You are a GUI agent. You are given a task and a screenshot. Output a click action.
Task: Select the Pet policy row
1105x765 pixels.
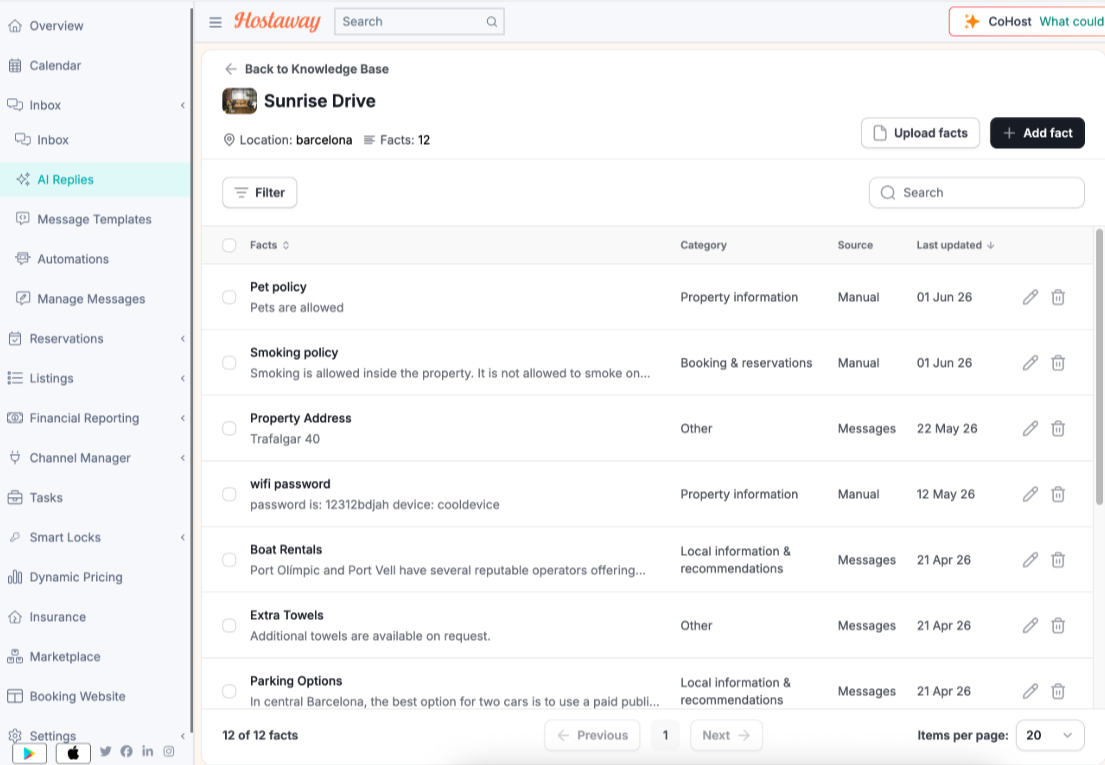[x=229, y=297]
